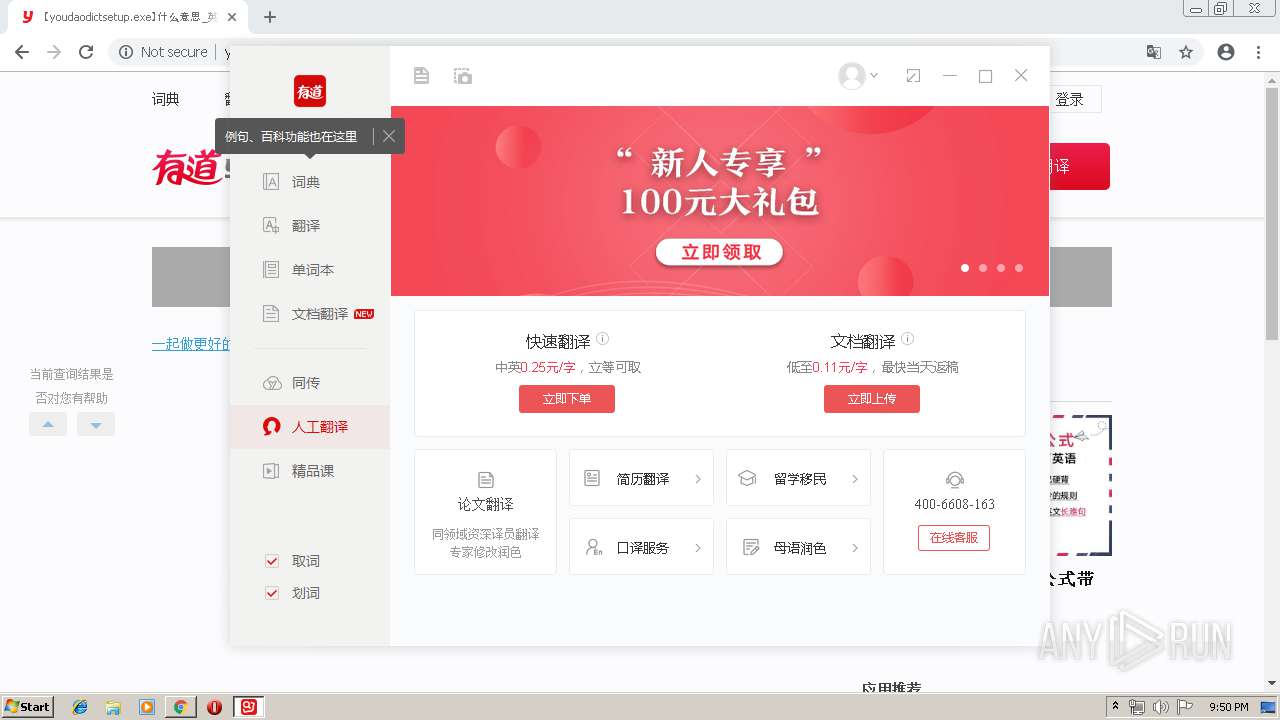Click the mini-window mode icon
This screenshot has height=720, width=1280.
click(913, 76)
